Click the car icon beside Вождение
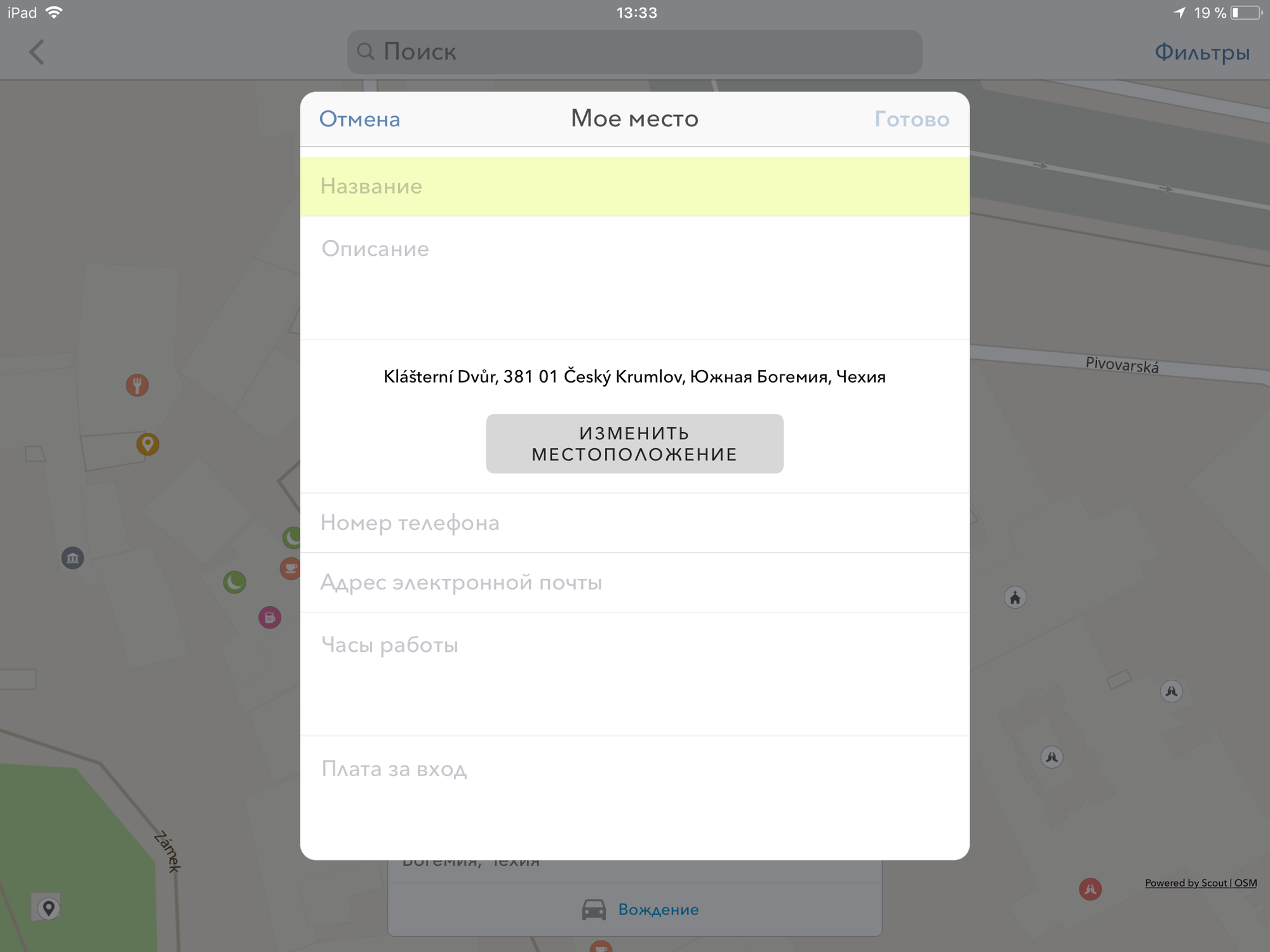The height and width of the screenshot is (952, 1270). click(594, 909)
